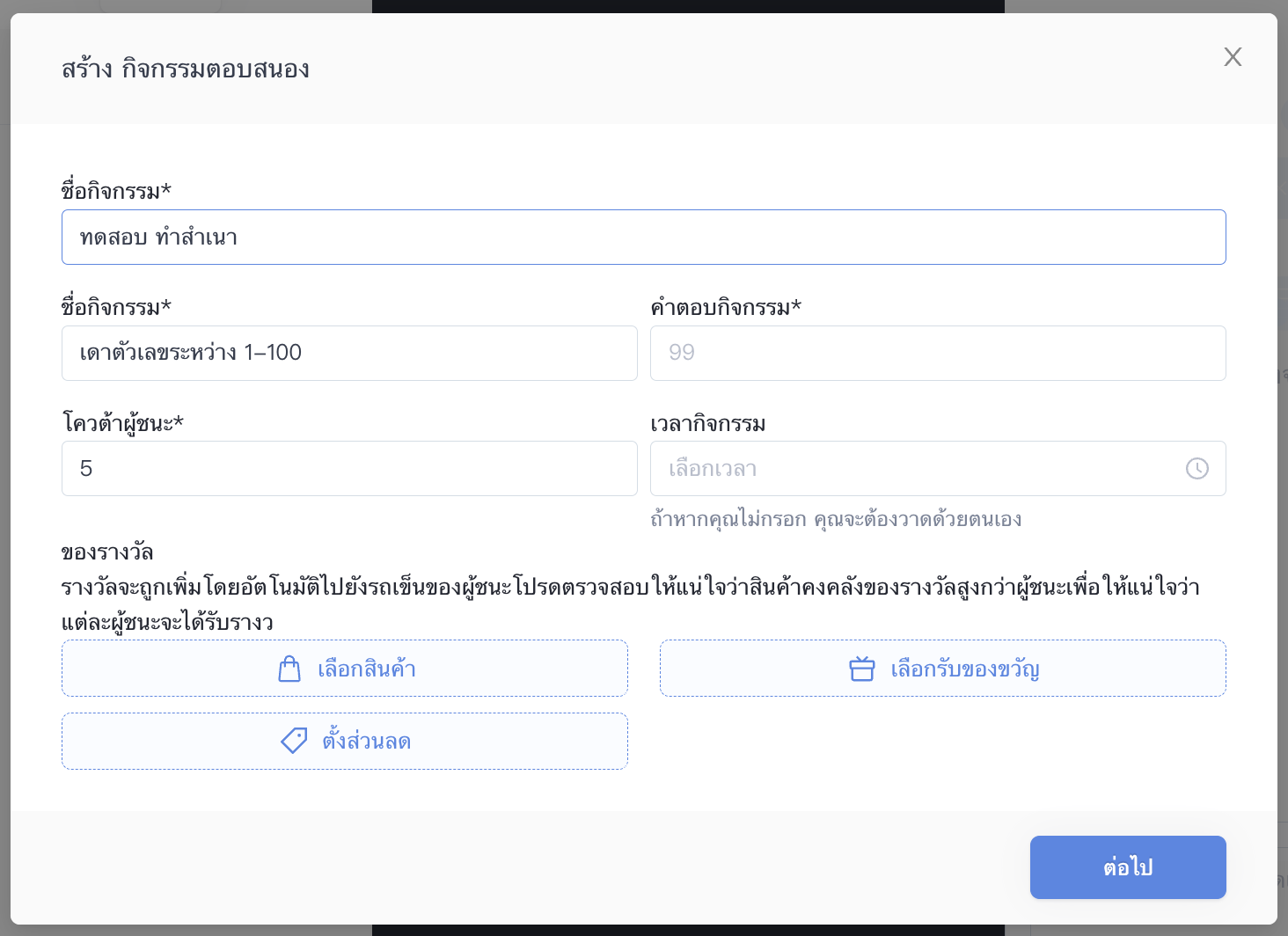Click the คำตอบกิจกรรม* label
The height and width of the screenshot is (936, 1288).
[726, 307]
